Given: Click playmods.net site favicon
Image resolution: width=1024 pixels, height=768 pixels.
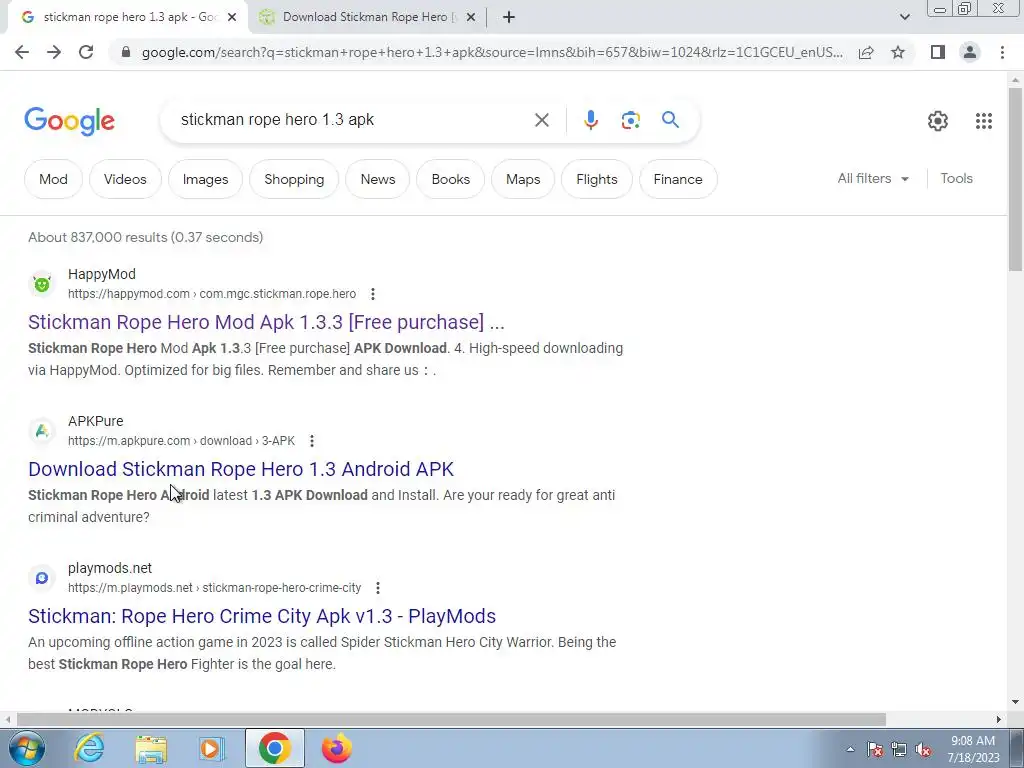Looking at the screenshot, I should click(x=42, y=578).
